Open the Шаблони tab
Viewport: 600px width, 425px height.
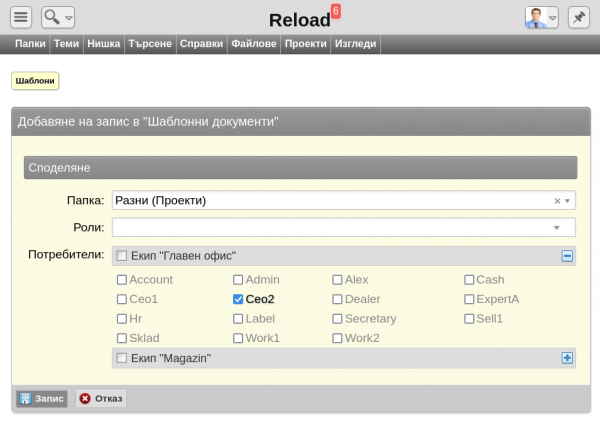34,81
